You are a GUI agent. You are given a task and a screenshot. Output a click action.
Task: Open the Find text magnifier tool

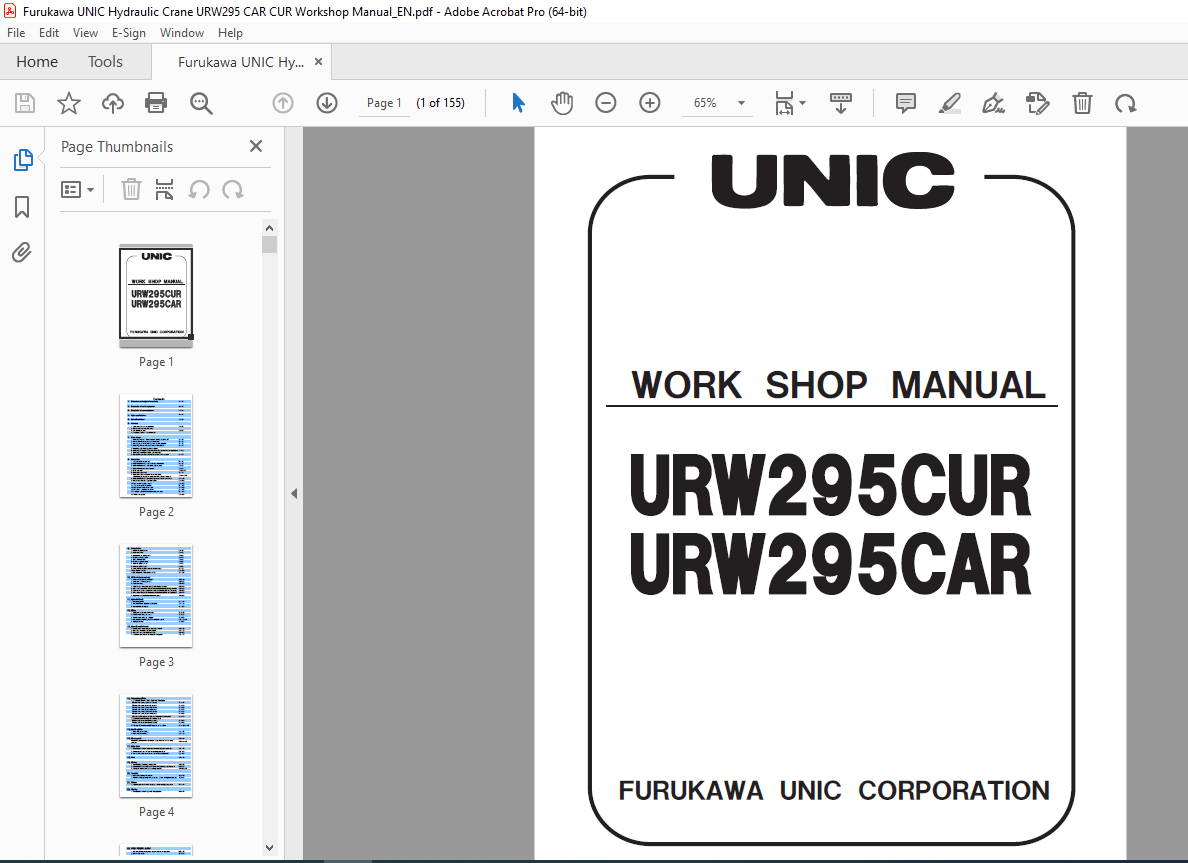coord(201,103)
